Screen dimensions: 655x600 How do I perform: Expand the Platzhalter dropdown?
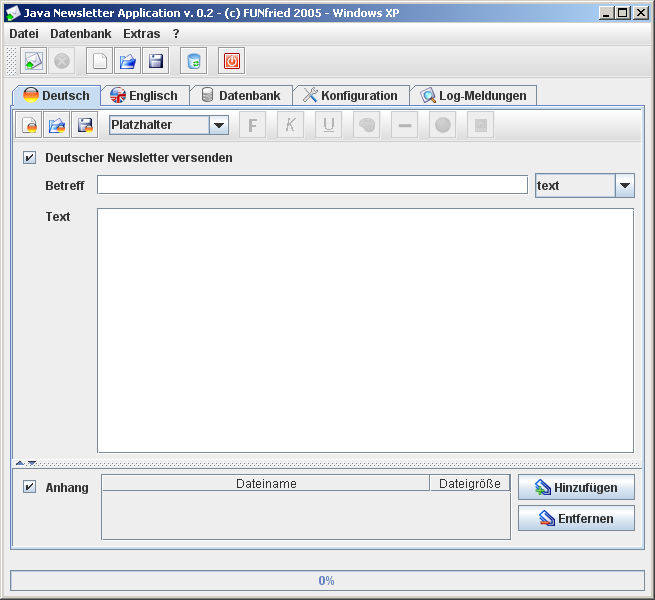(x=218, y=125)
